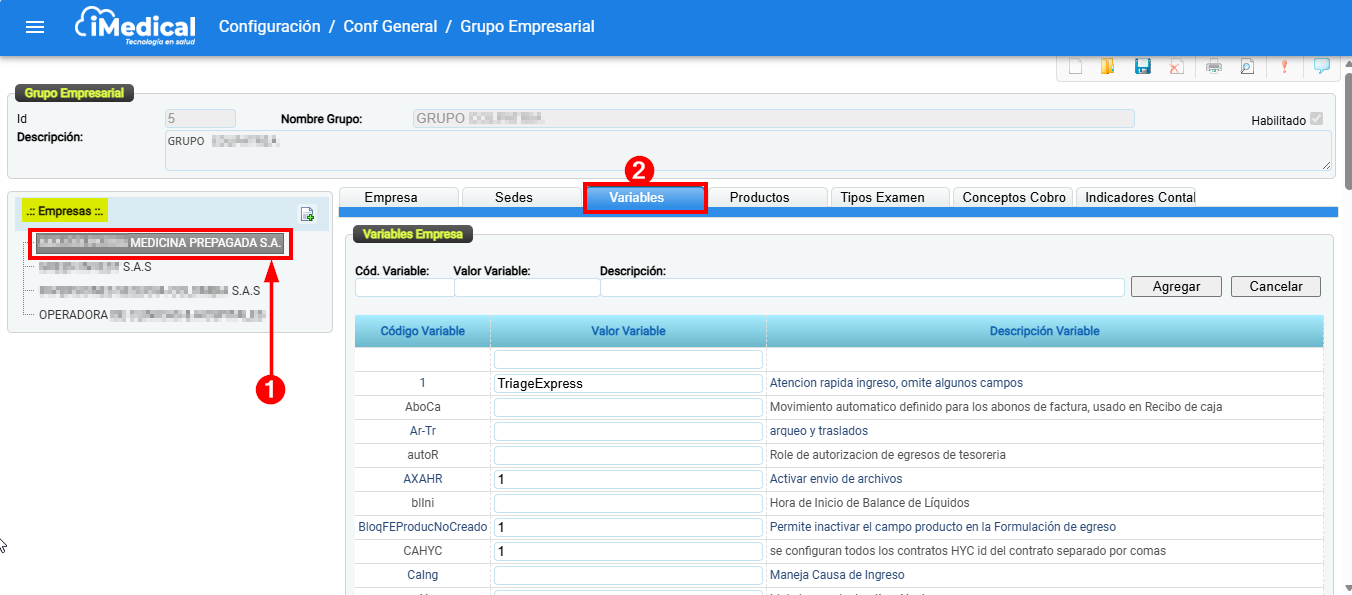The image size is (1352, 595).
Task: Save using the blue floppy disk icon
Action: pos(1142,67)
